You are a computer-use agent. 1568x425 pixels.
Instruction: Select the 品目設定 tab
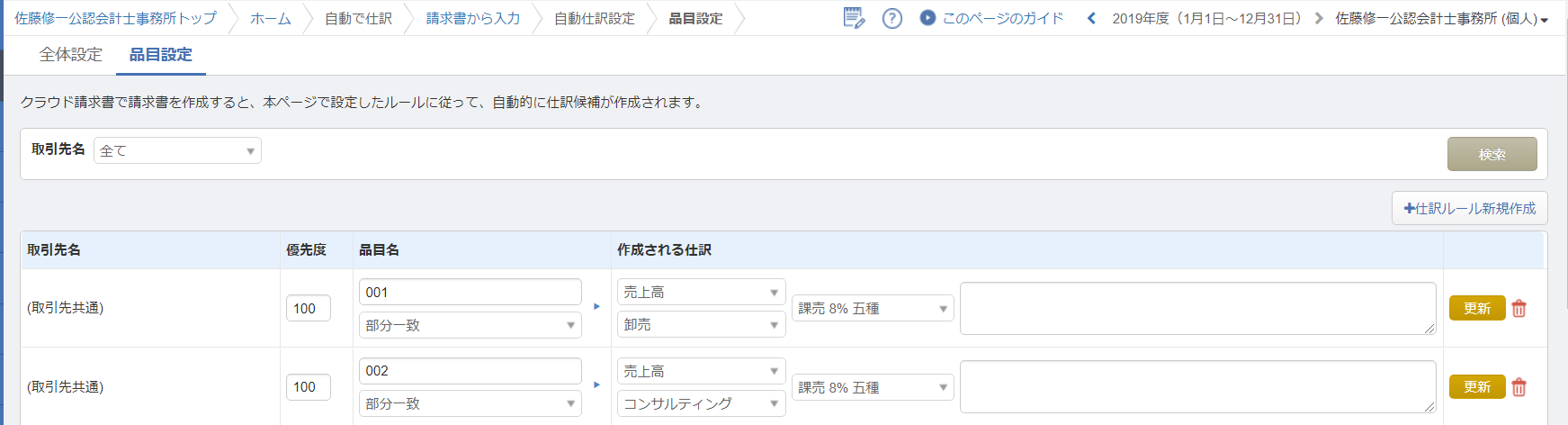tap(161, 55)
